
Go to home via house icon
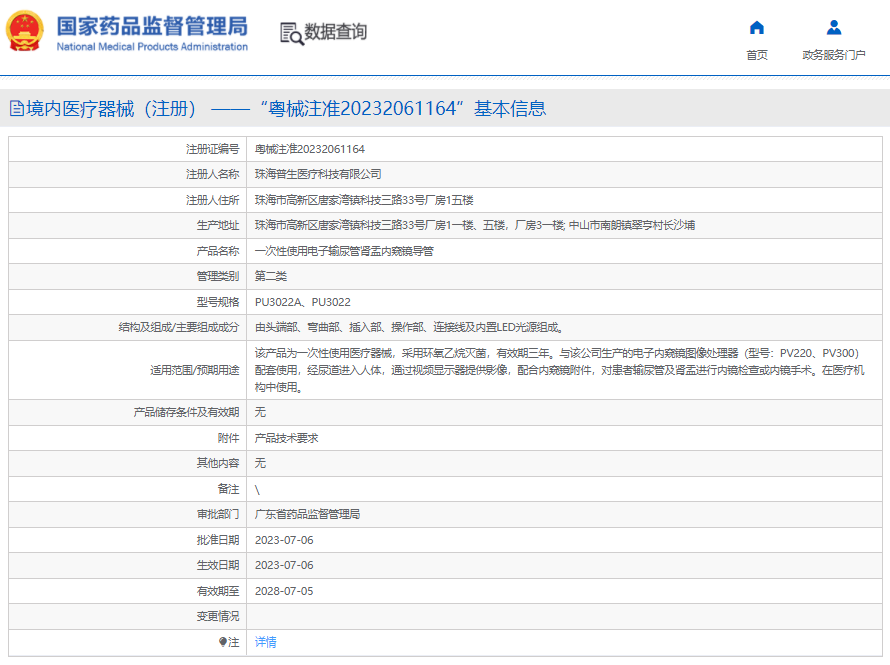[757, 27]
